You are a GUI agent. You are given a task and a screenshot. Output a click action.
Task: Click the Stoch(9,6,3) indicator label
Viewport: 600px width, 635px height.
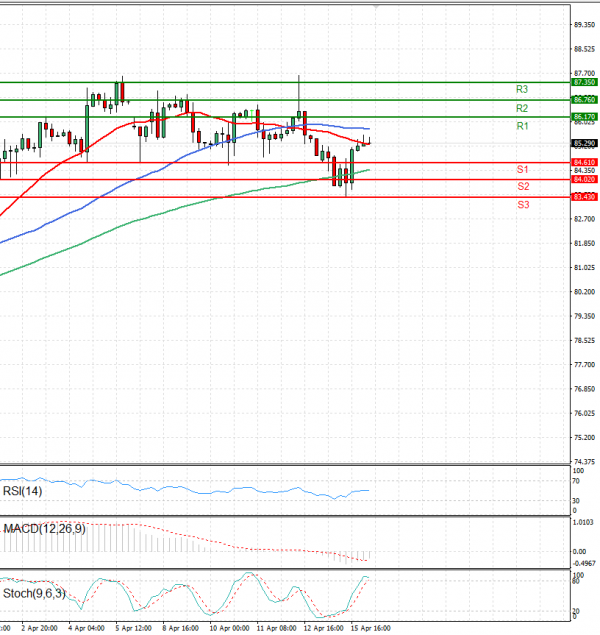(x=34, y=594)
